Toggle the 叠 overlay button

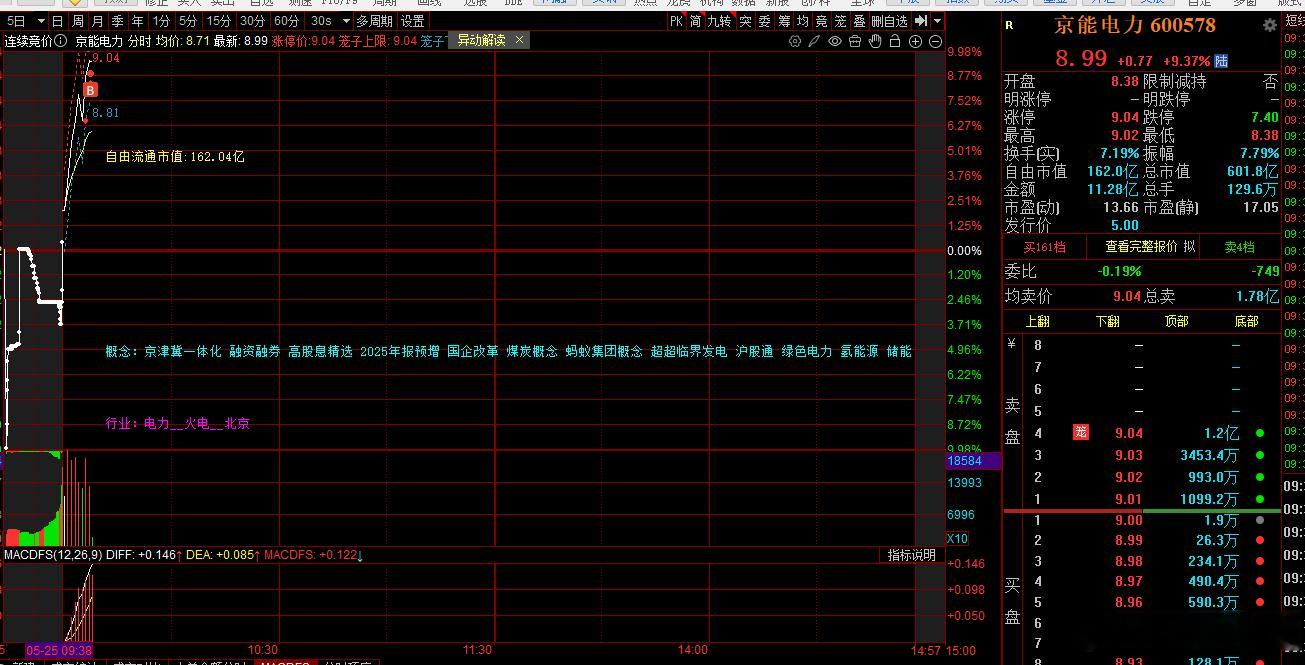(x=859, y=21)
